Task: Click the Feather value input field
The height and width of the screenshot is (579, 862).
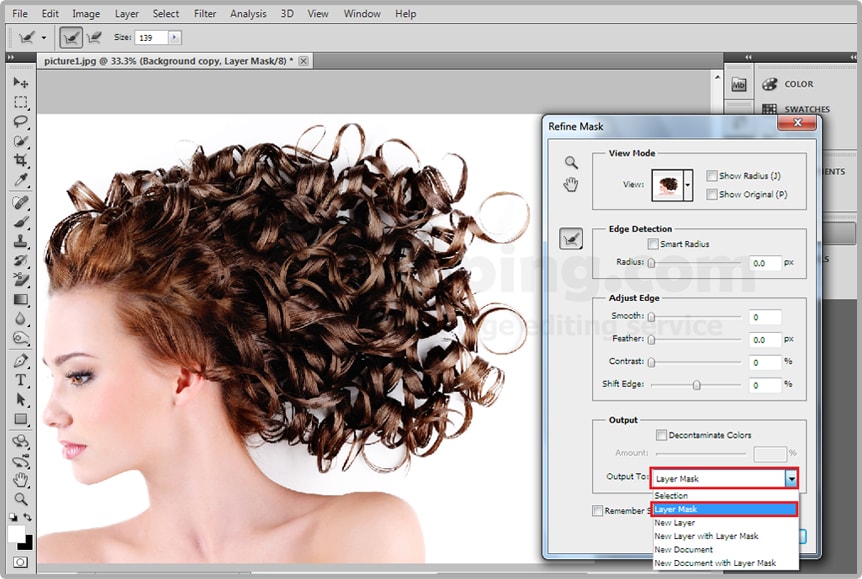Action: [765, 340]
